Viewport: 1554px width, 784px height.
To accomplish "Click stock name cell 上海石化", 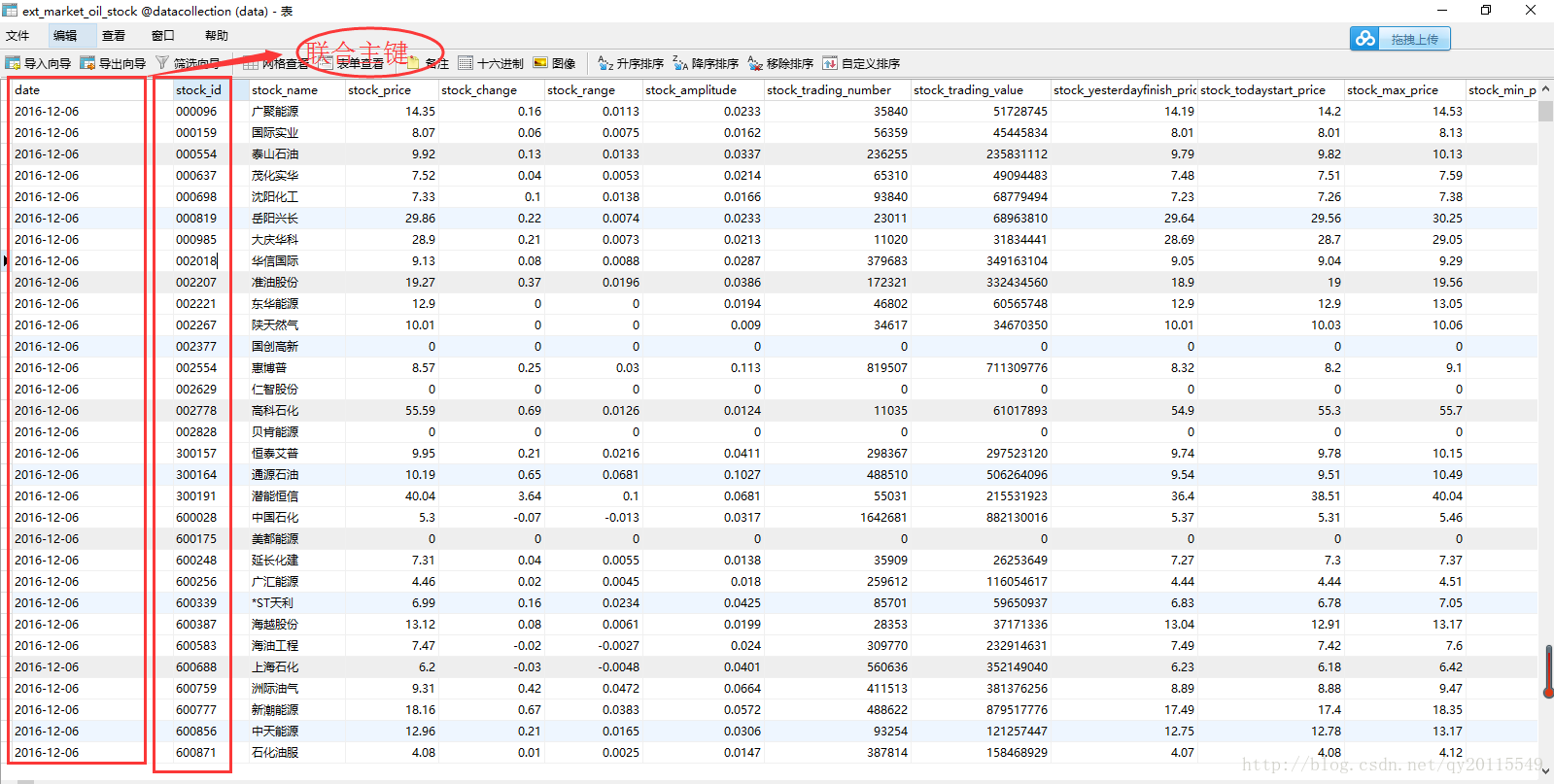I will tap(296, 666).
